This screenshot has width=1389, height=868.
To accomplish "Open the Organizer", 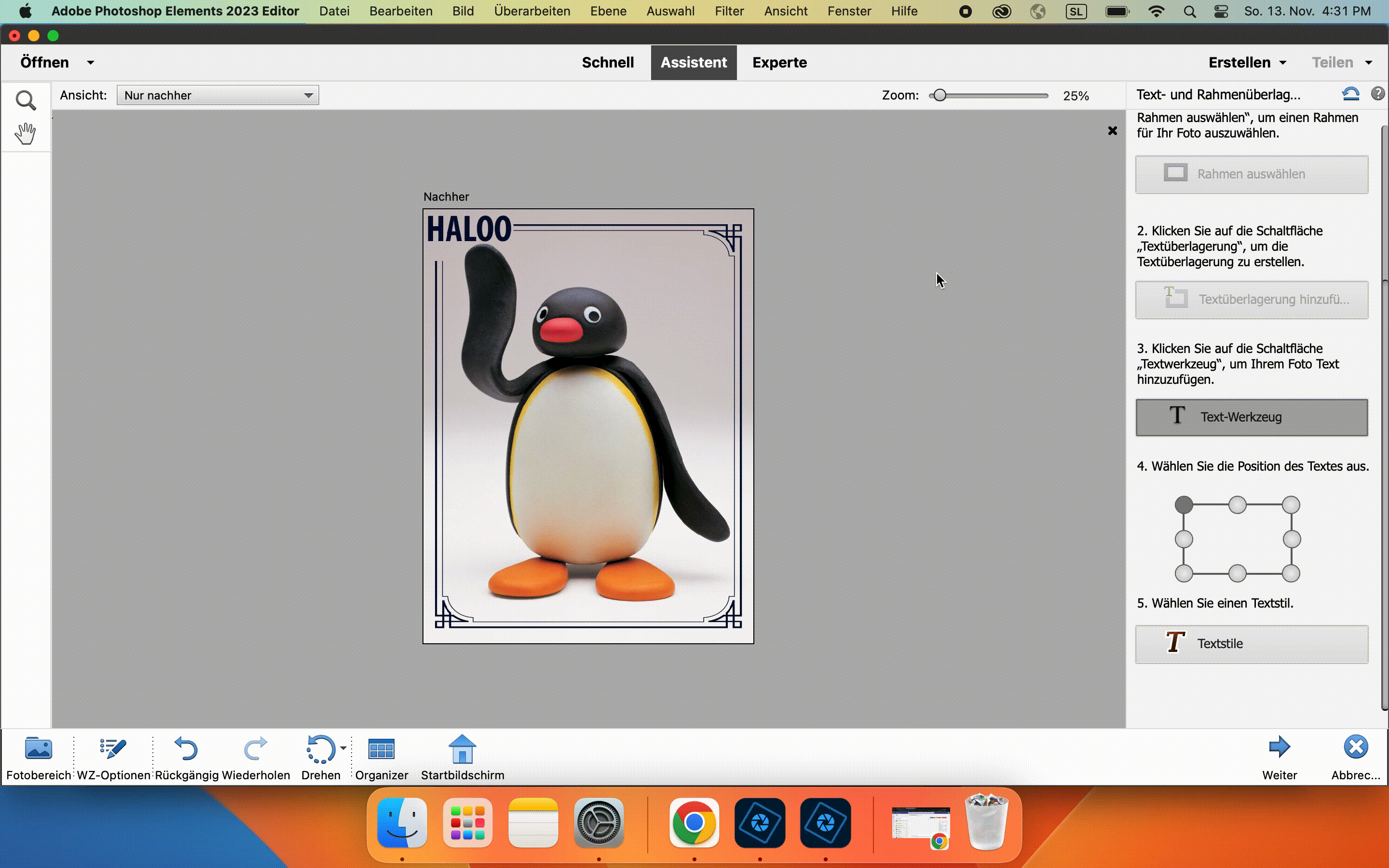I will pos(381,748).
